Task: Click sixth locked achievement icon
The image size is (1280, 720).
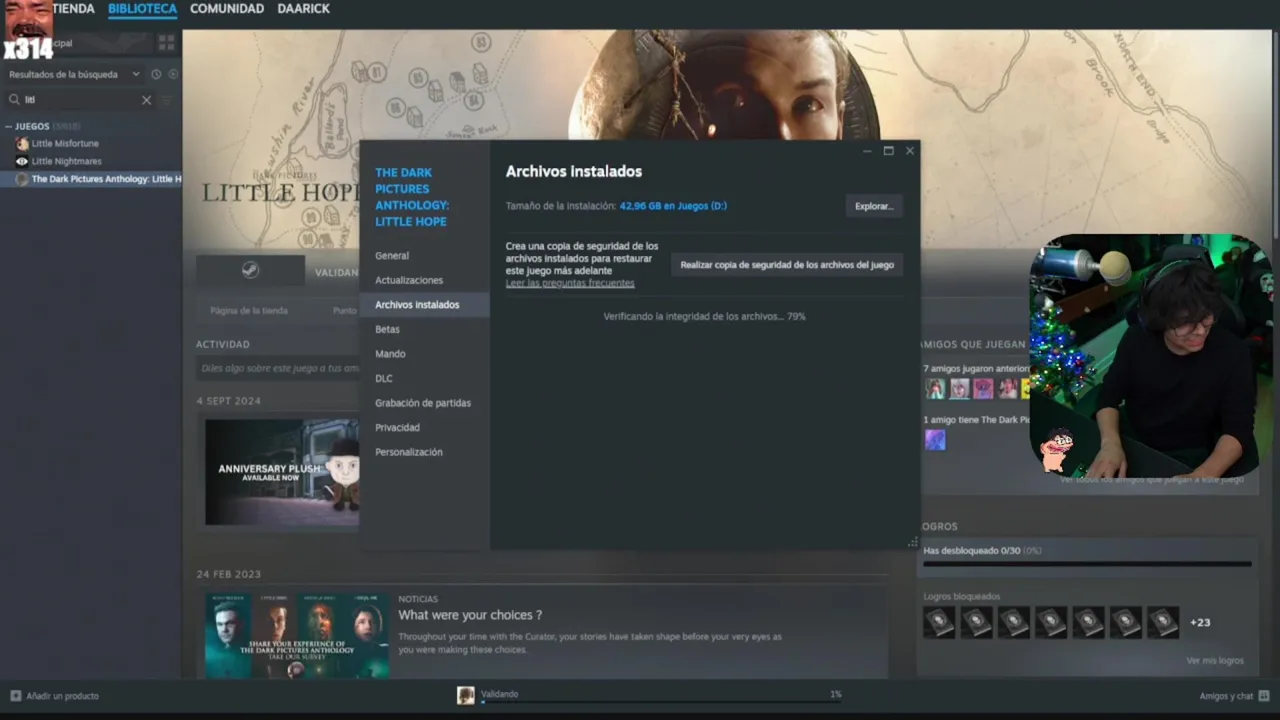Action: [1125, 622]
